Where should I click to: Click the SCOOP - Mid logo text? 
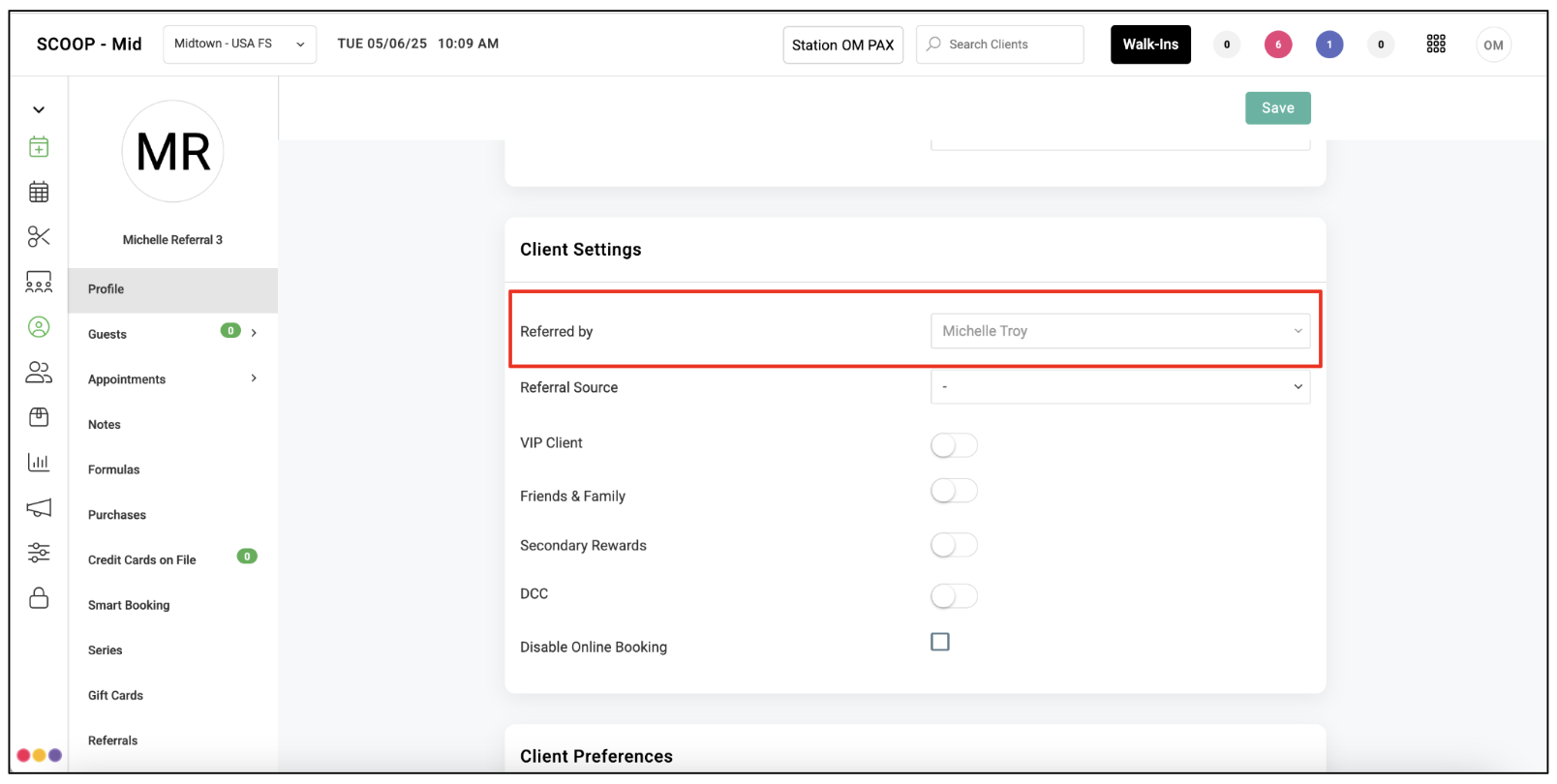coord(89,45)
